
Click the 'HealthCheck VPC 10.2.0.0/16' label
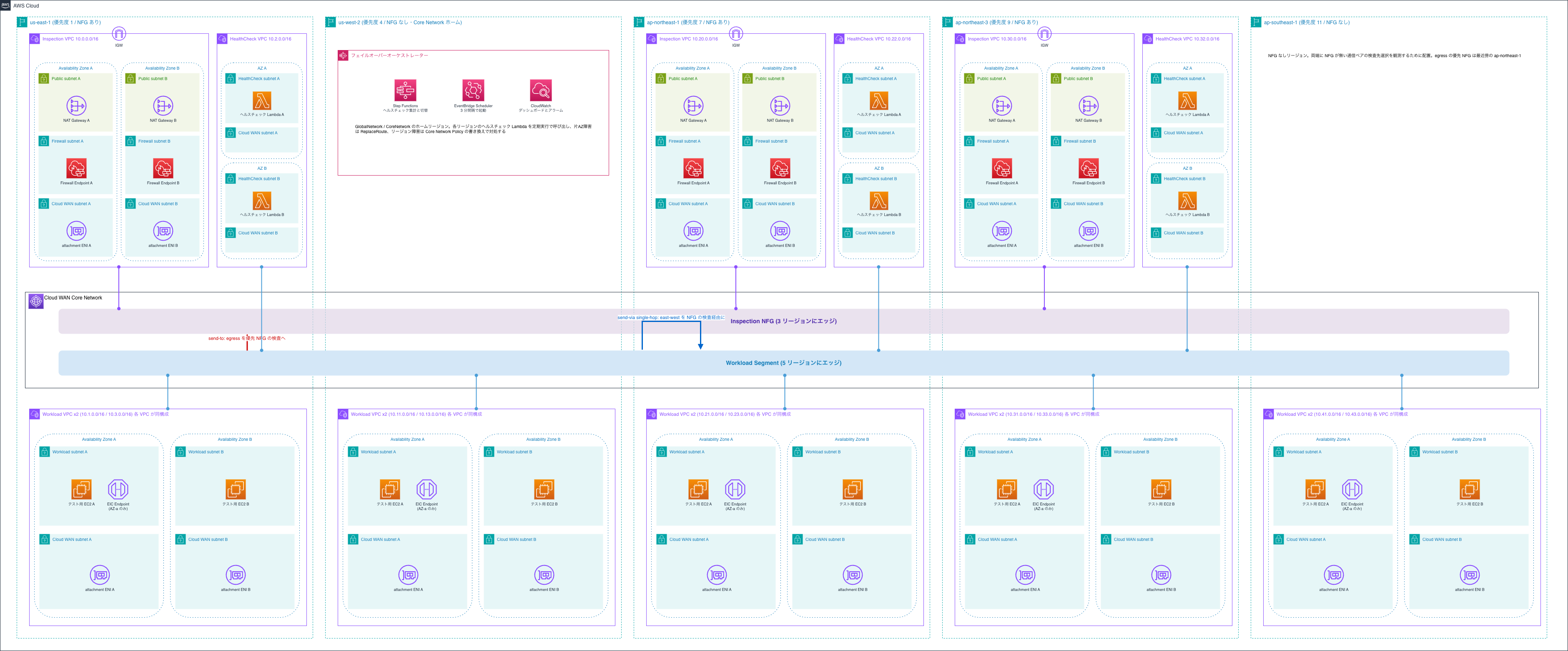(x=261, y=39)
